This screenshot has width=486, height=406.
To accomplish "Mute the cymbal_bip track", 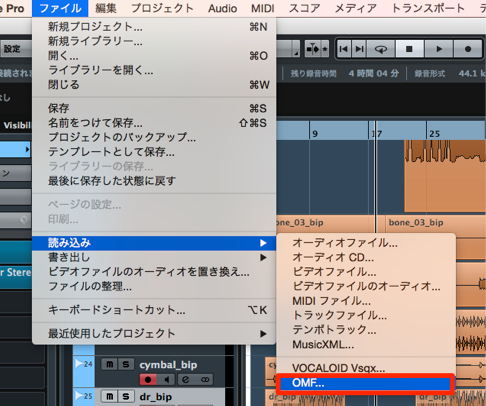I will click(109, 364).
